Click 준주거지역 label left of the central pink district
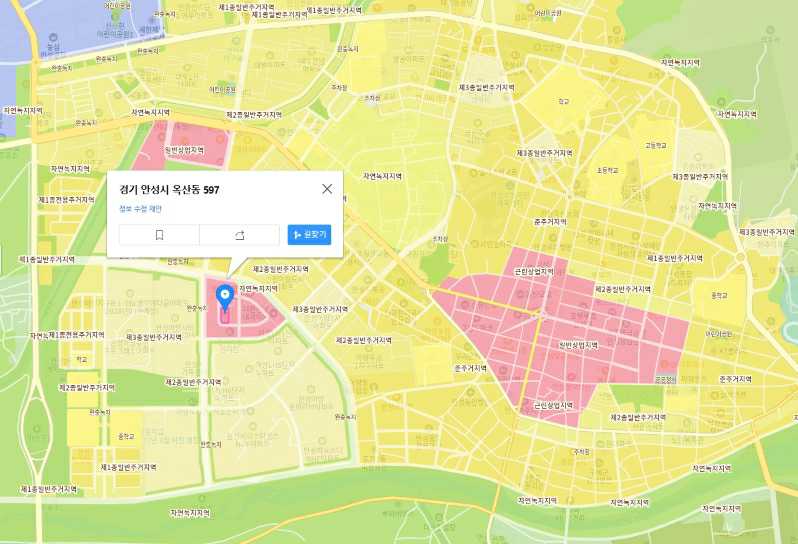This screenshot has height=544, width=798. (470, 368)
